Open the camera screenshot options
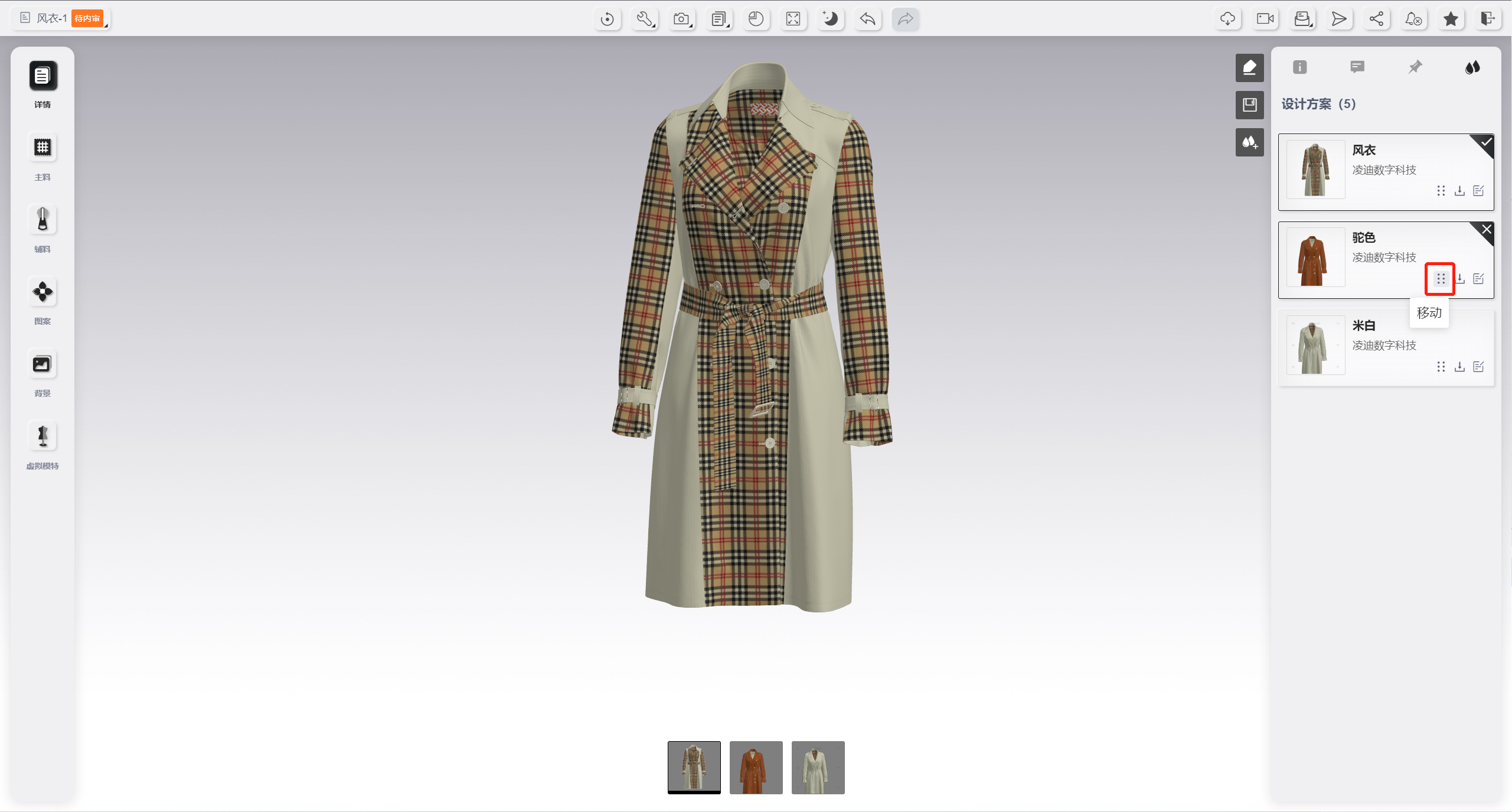 pos(681,19)
